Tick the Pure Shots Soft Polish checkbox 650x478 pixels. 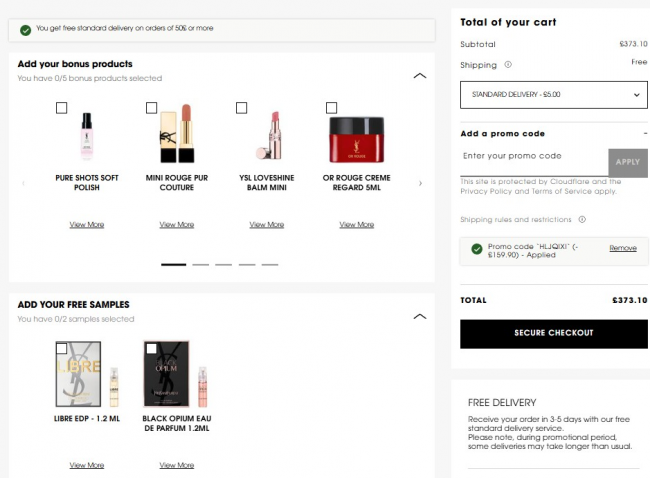coord(61,108)
